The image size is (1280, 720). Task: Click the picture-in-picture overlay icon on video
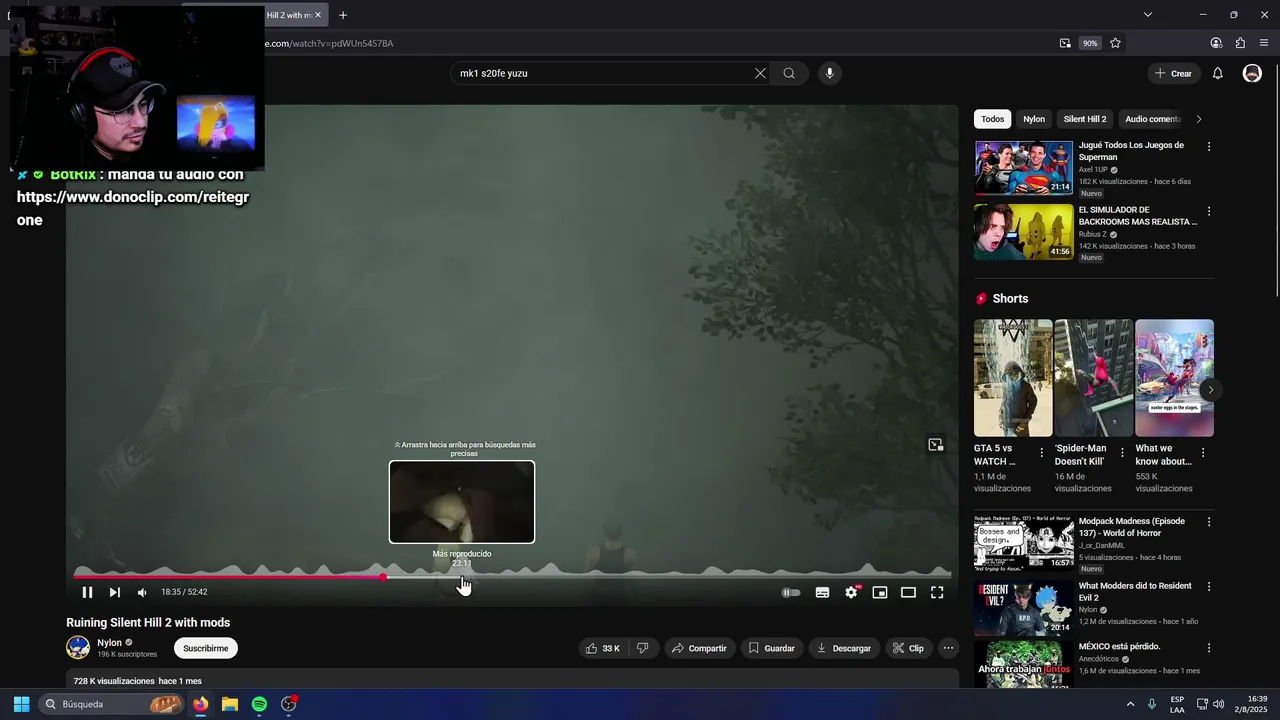(x=936, y=445)
